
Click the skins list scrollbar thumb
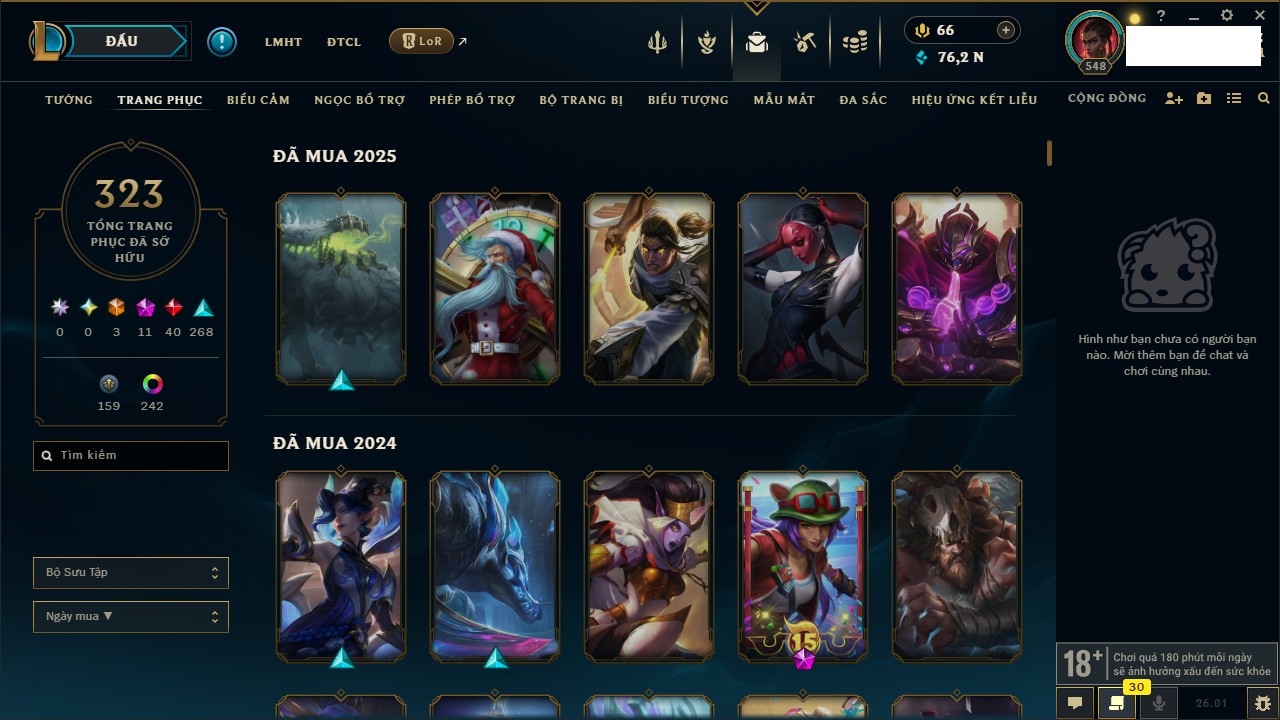coord(1049,153)
